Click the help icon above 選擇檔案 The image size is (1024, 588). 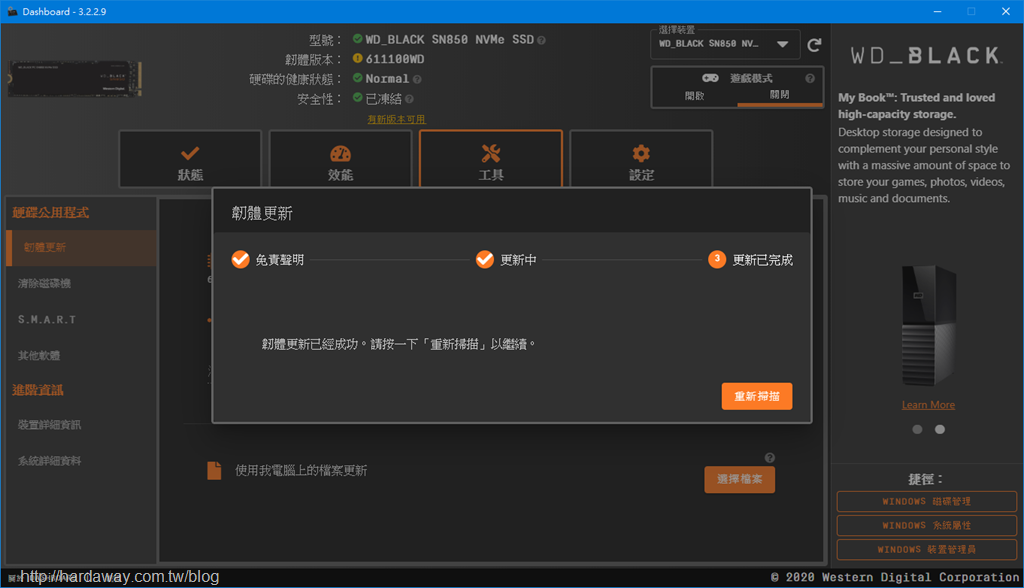point(769,457)
